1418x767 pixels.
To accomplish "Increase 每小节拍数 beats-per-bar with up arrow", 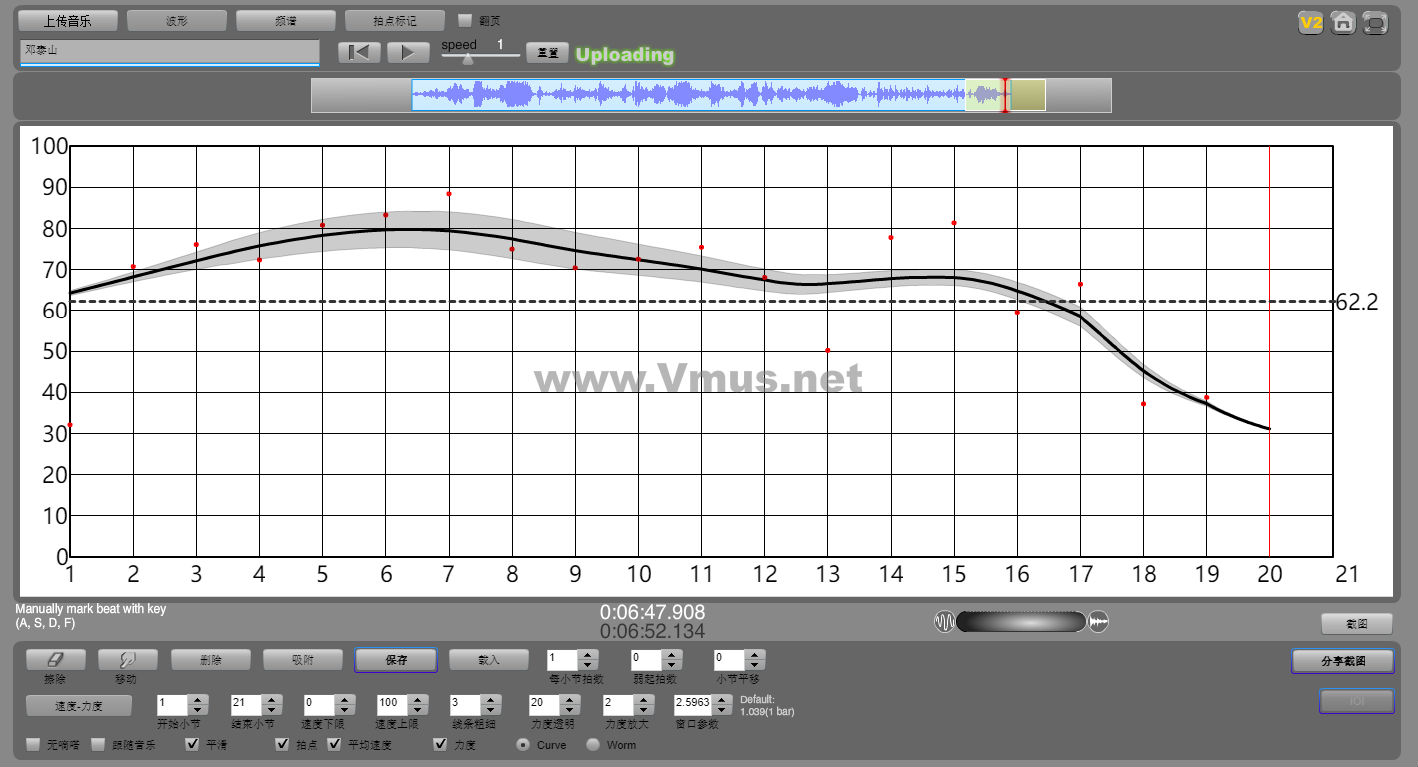I will click(x=588, y=655).
